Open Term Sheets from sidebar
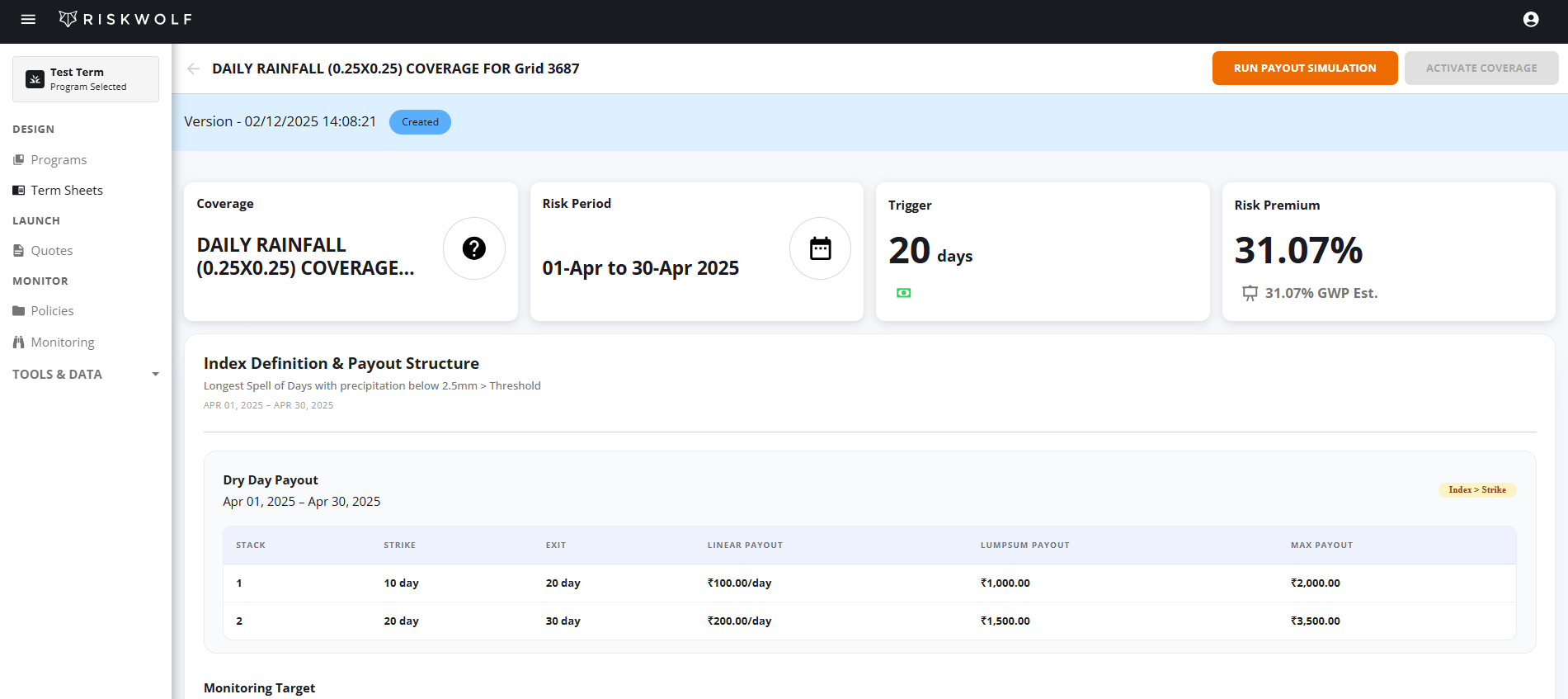 (x=67, y=191)
